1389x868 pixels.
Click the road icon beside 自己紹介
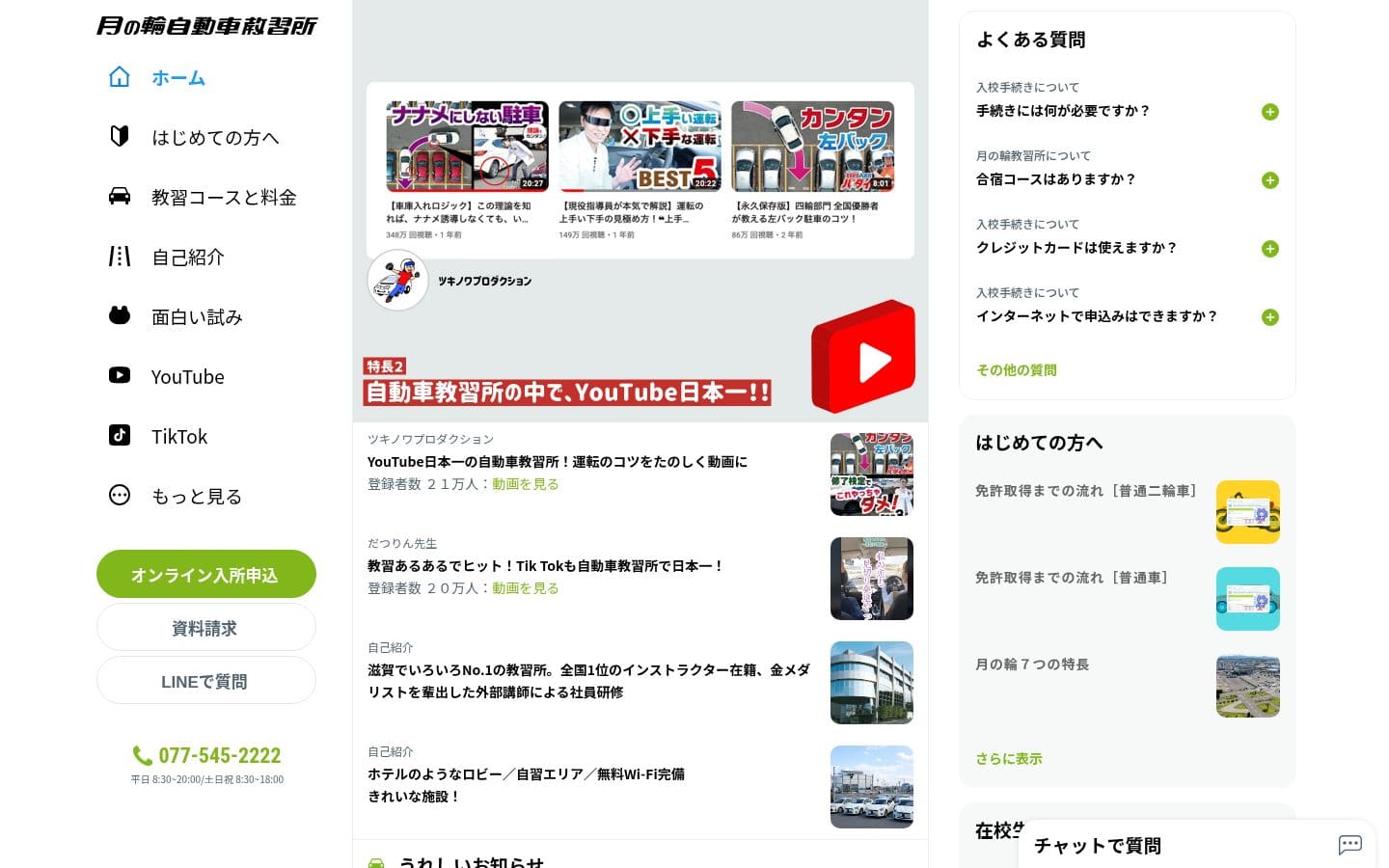click(x=120, y=257)
